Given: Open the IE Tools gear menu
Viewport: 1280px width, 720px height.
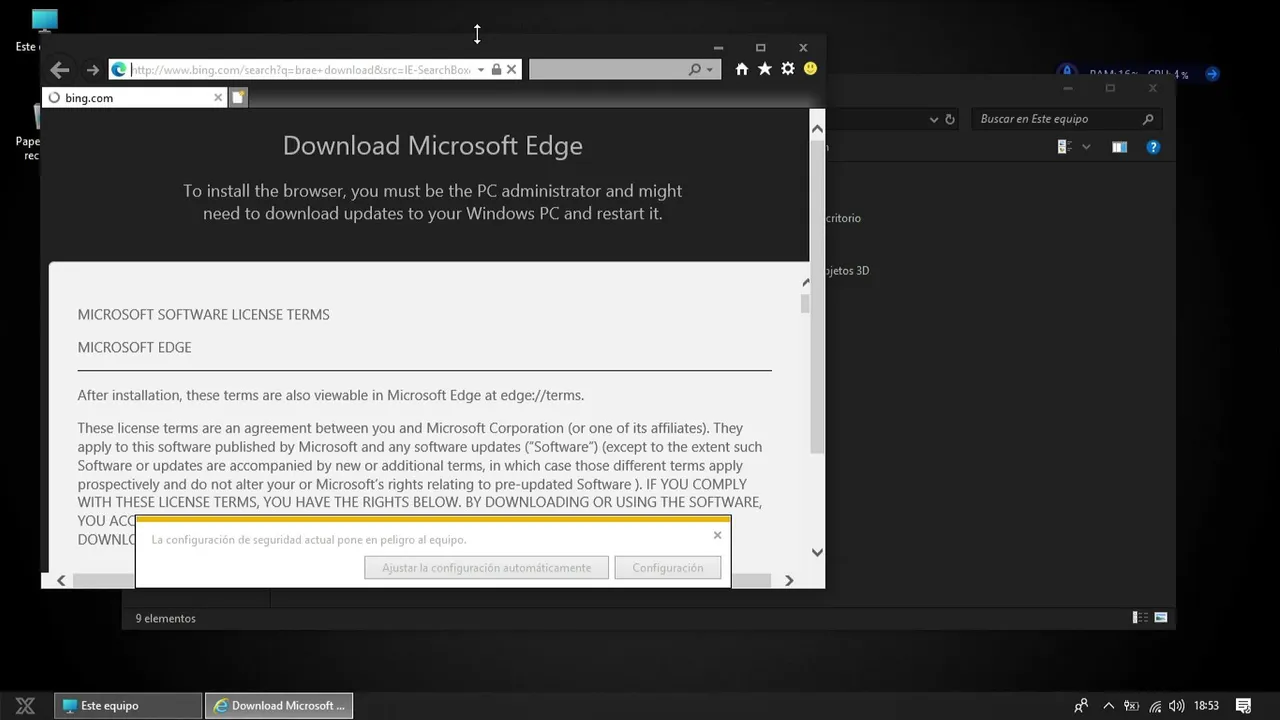Looking at the screenshot, I should [788, 69].
